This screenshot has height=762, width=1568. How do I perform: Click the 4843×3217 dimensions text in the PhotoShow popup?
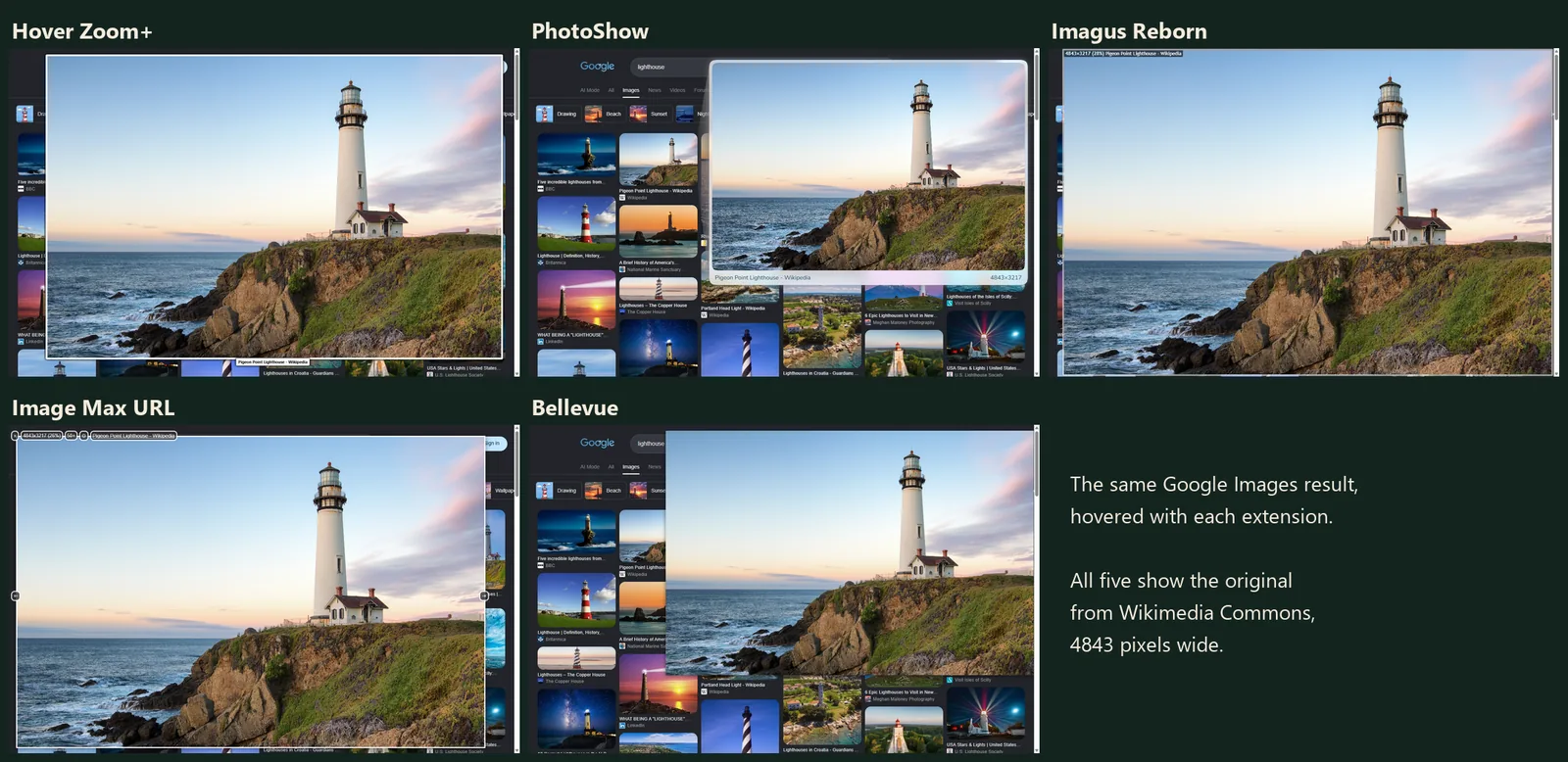[x=1005, y=277]
